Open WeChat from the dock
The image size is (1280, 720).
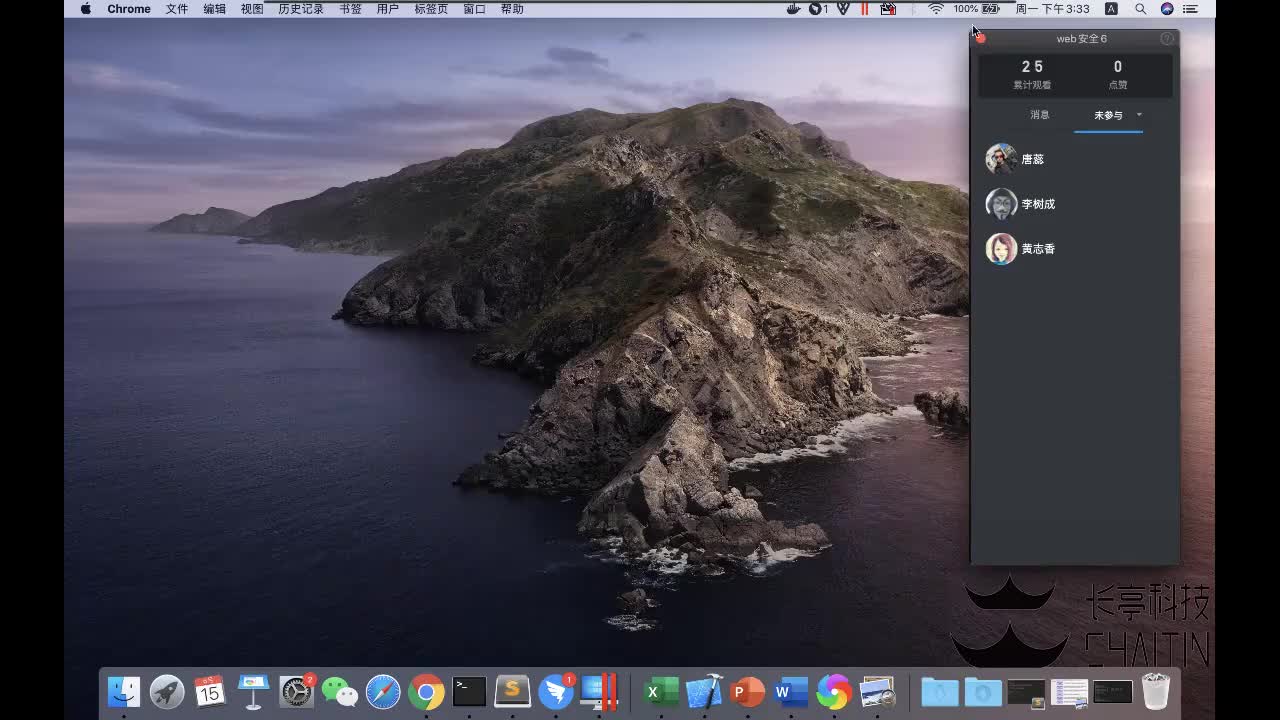(x=340, y=691)
